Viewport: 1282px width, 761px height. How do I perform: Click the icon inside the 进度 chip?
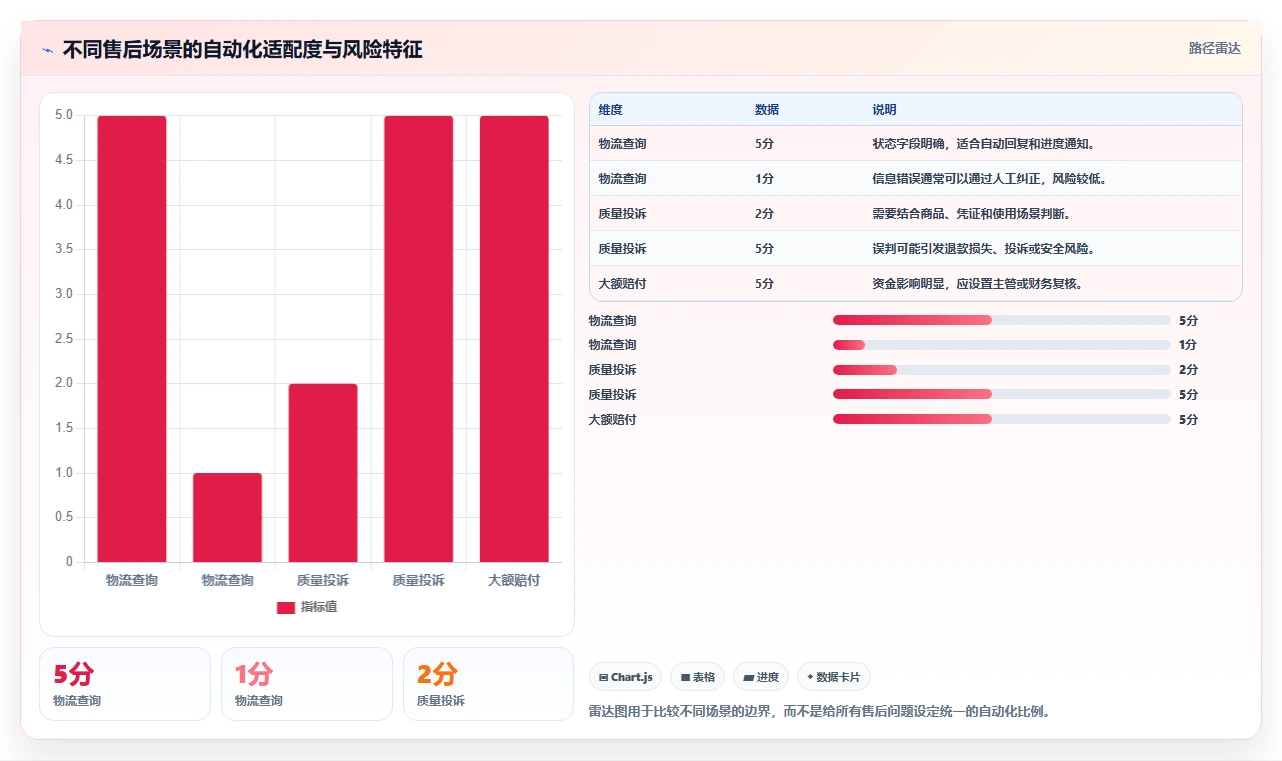(749, 677)
